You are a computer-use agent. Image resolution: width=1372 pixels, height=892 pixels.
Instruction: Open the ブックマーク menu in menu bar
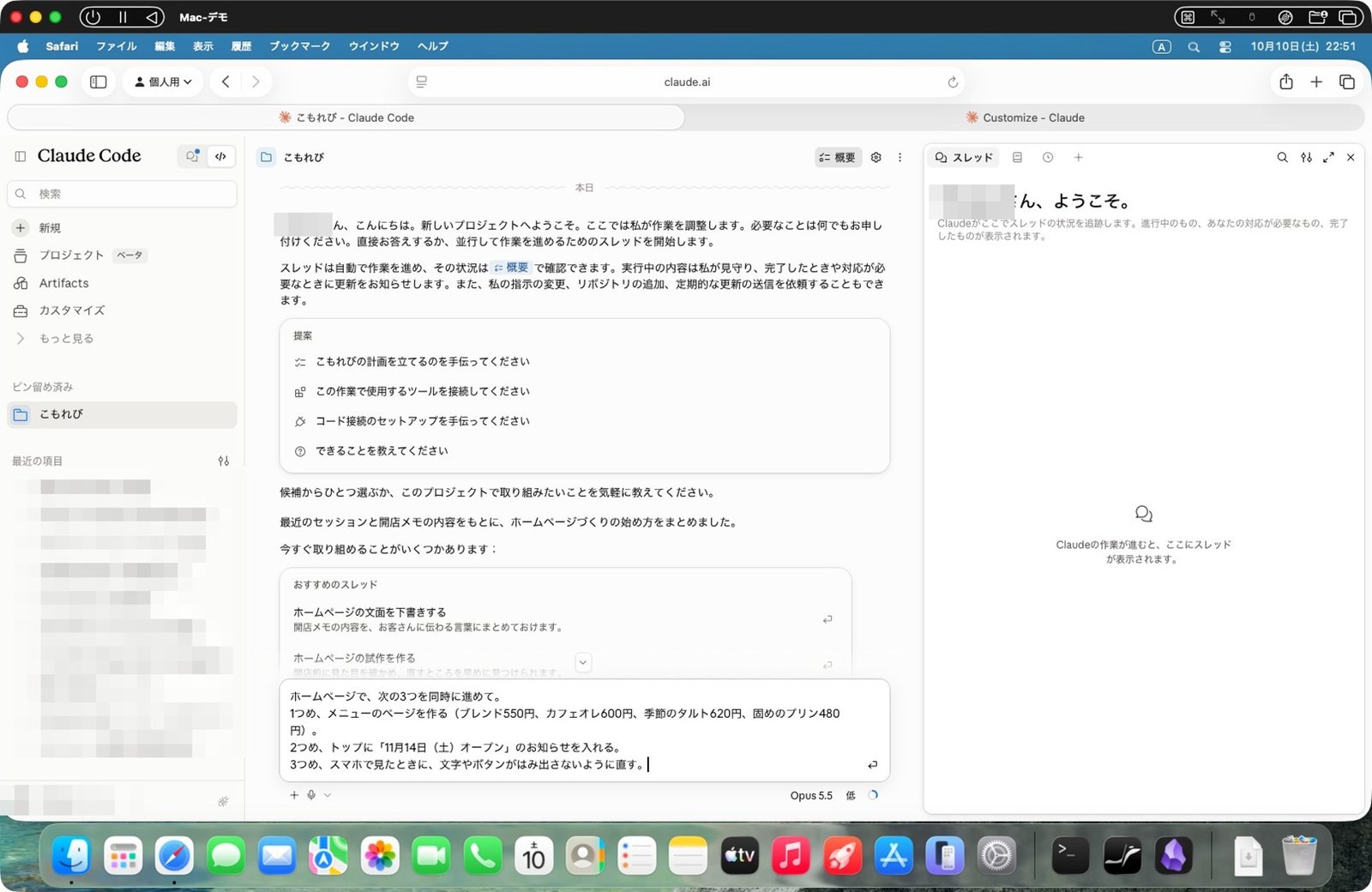point(299,46)
